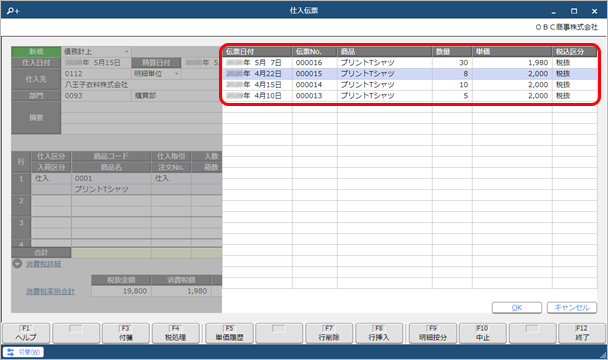Open the 明細単位 dropdown
This screenshot has width=608, height=360.
[x=177, y=74]
